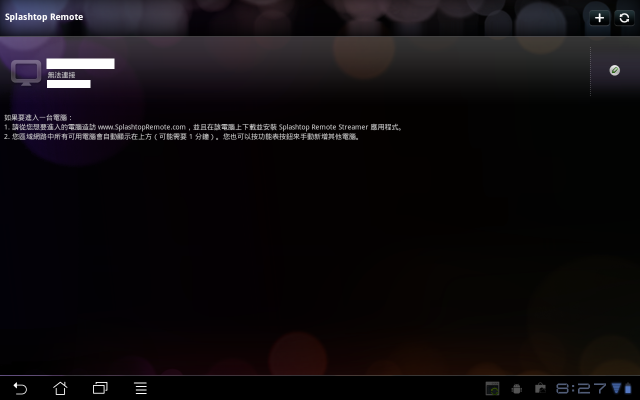Tap the Android back button
Screen dimensions: 640x400
click(x=20, y=388)
